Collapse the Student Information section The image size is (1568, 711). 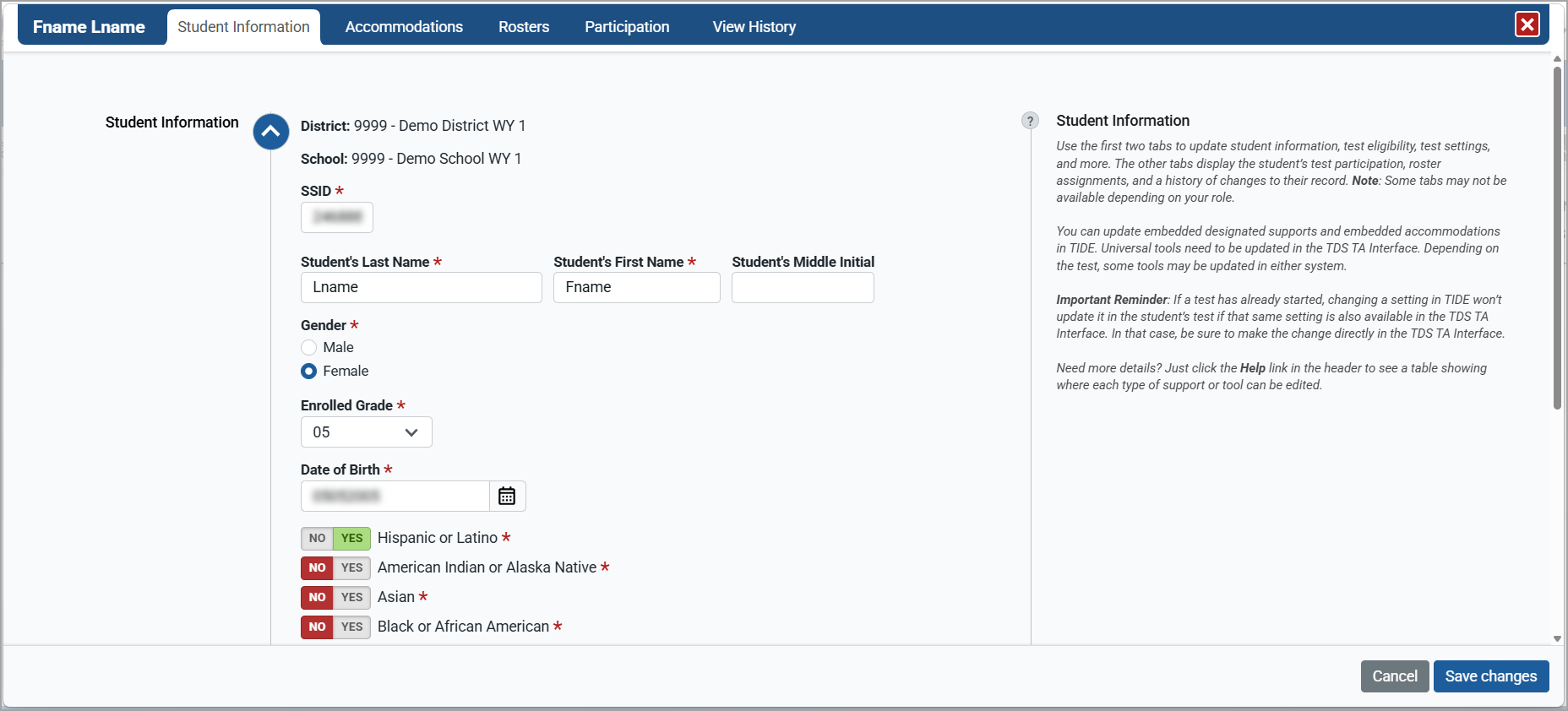tap(270, 132)
